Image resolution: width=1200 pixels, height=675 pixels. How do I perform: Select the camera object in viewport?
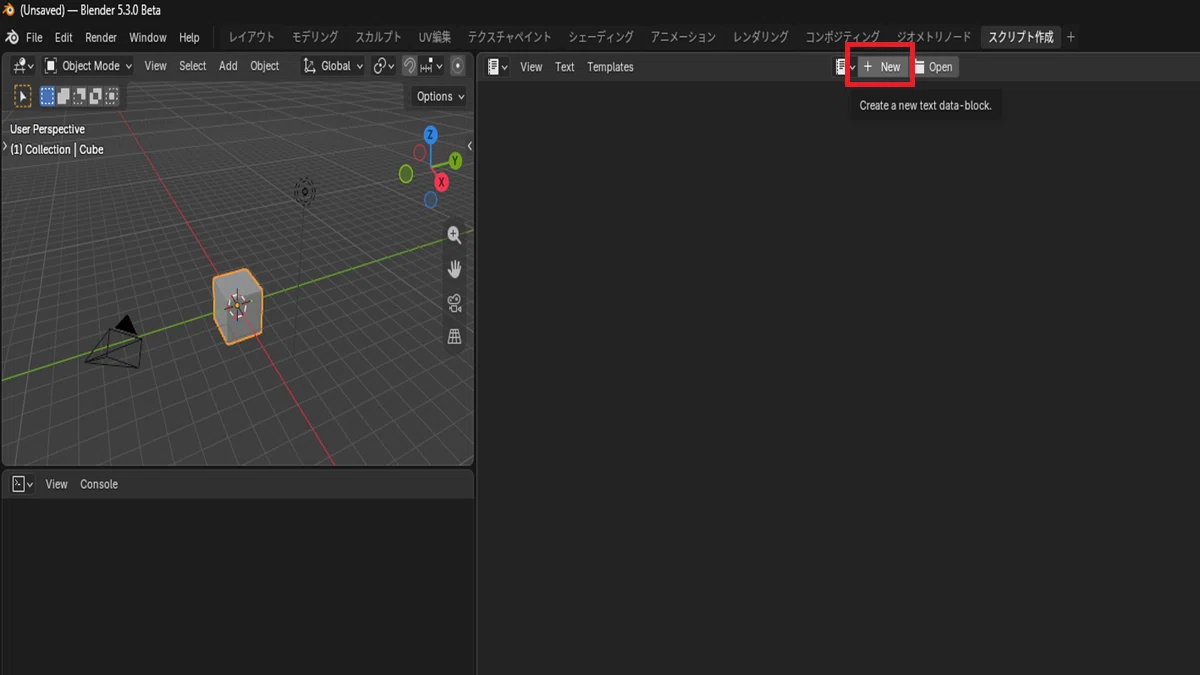coord(114,344)
